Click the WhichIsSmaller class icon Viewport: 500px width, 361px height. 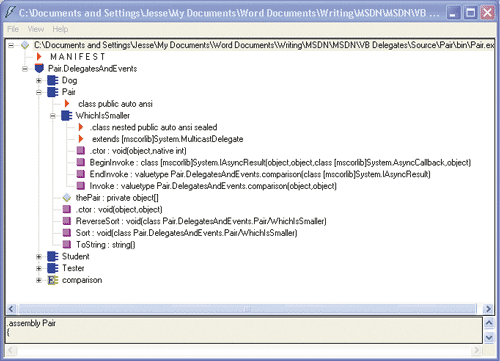coord(67,116)
